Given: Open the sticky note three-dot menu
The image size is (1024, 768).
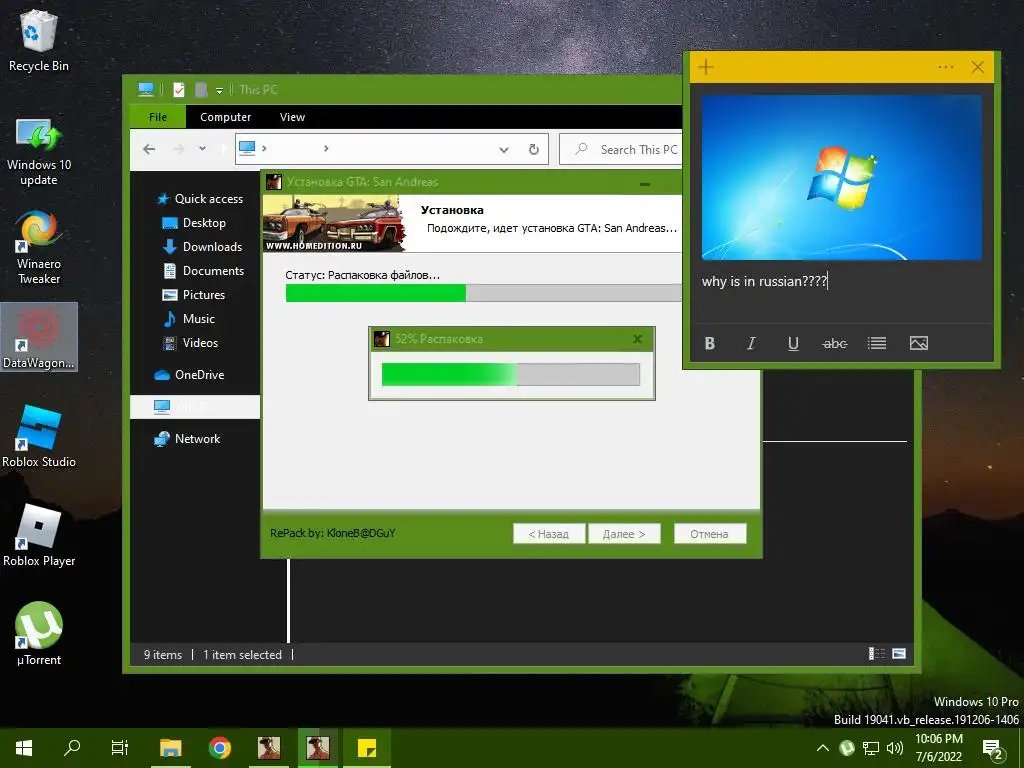Looking at the screenshot, I should (946, 67).
